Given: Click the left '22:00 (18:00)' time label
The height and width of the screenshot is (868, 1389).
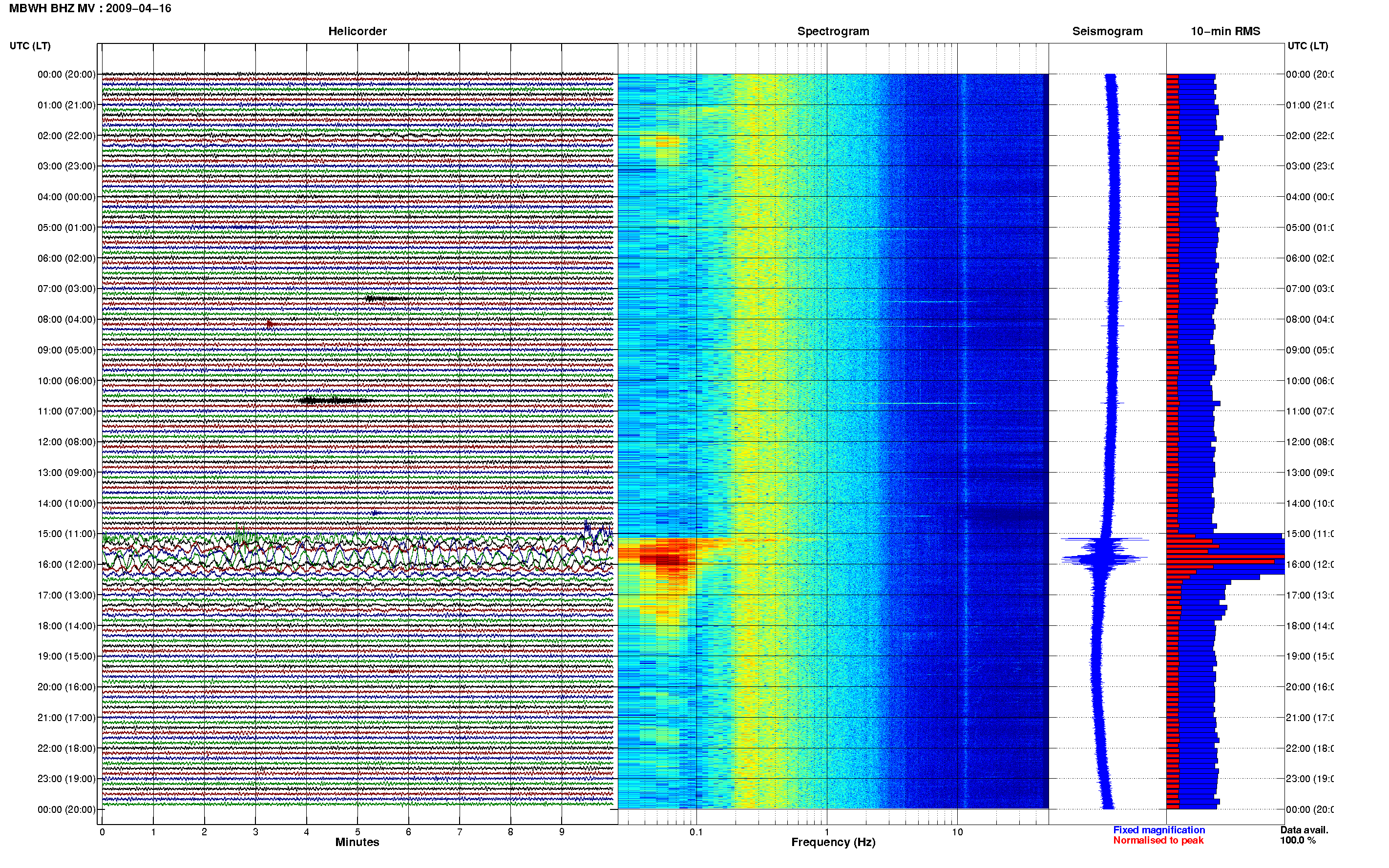Looking at the screenshot, I should pos(66,748).
